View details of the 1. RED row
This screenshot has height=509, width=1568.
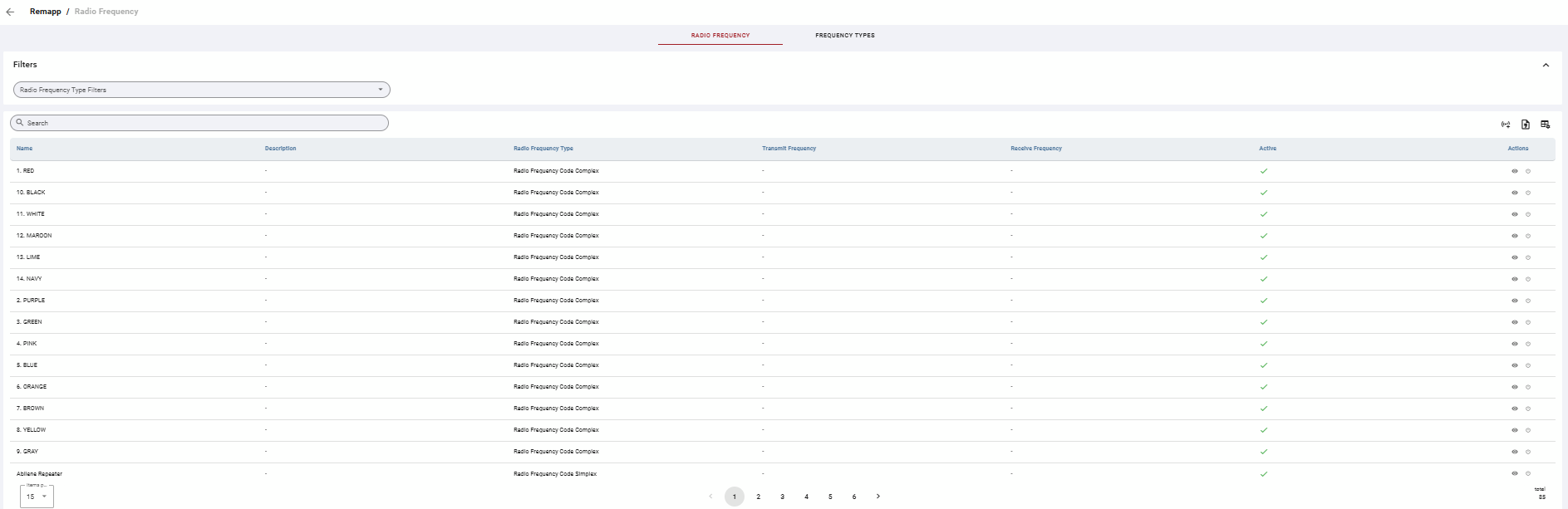[1514, 171]
